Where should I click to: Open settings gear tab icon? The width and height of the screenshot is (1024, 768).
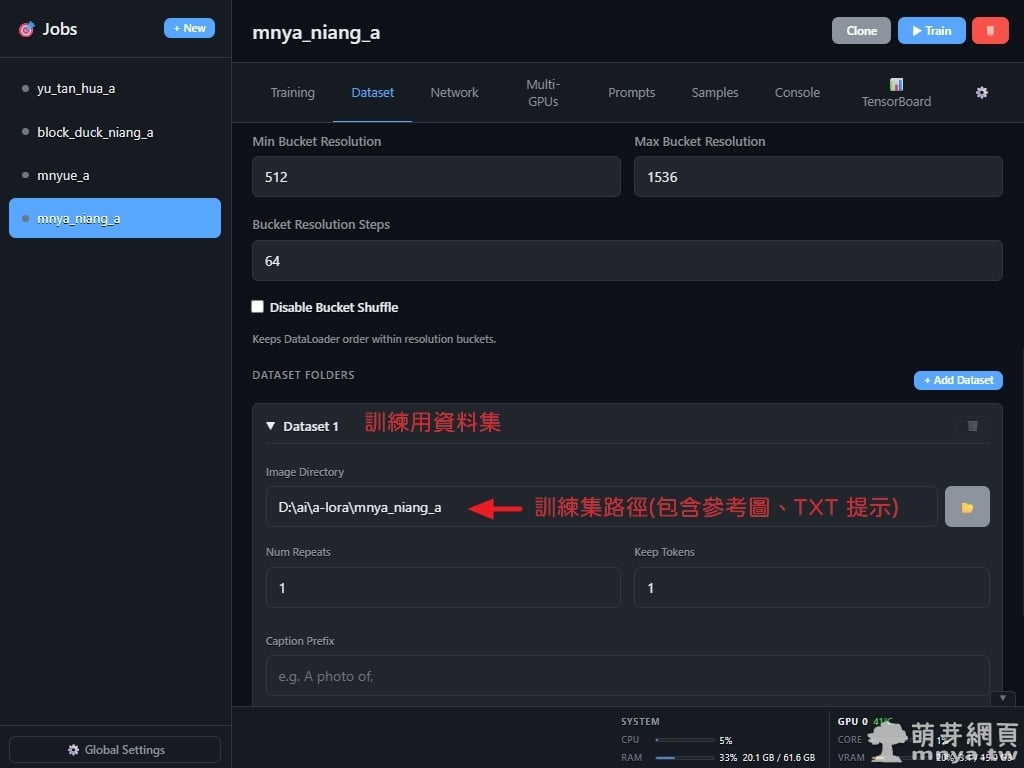coord(981,93)
